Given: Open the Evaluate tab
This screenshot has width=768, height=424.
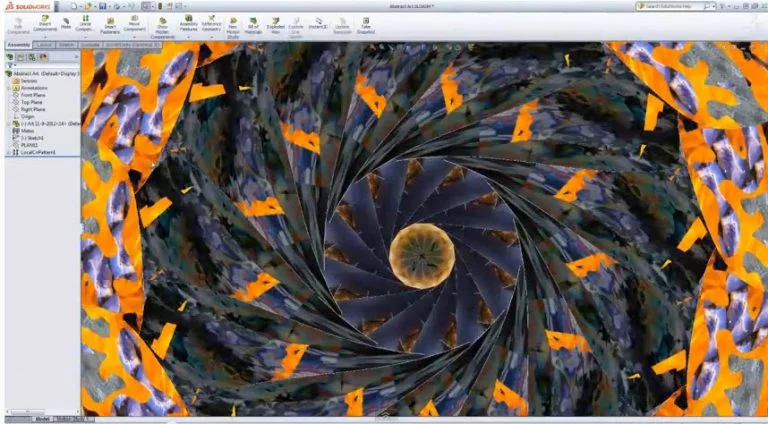Looking at the screenshot, I should click(90, 45).
